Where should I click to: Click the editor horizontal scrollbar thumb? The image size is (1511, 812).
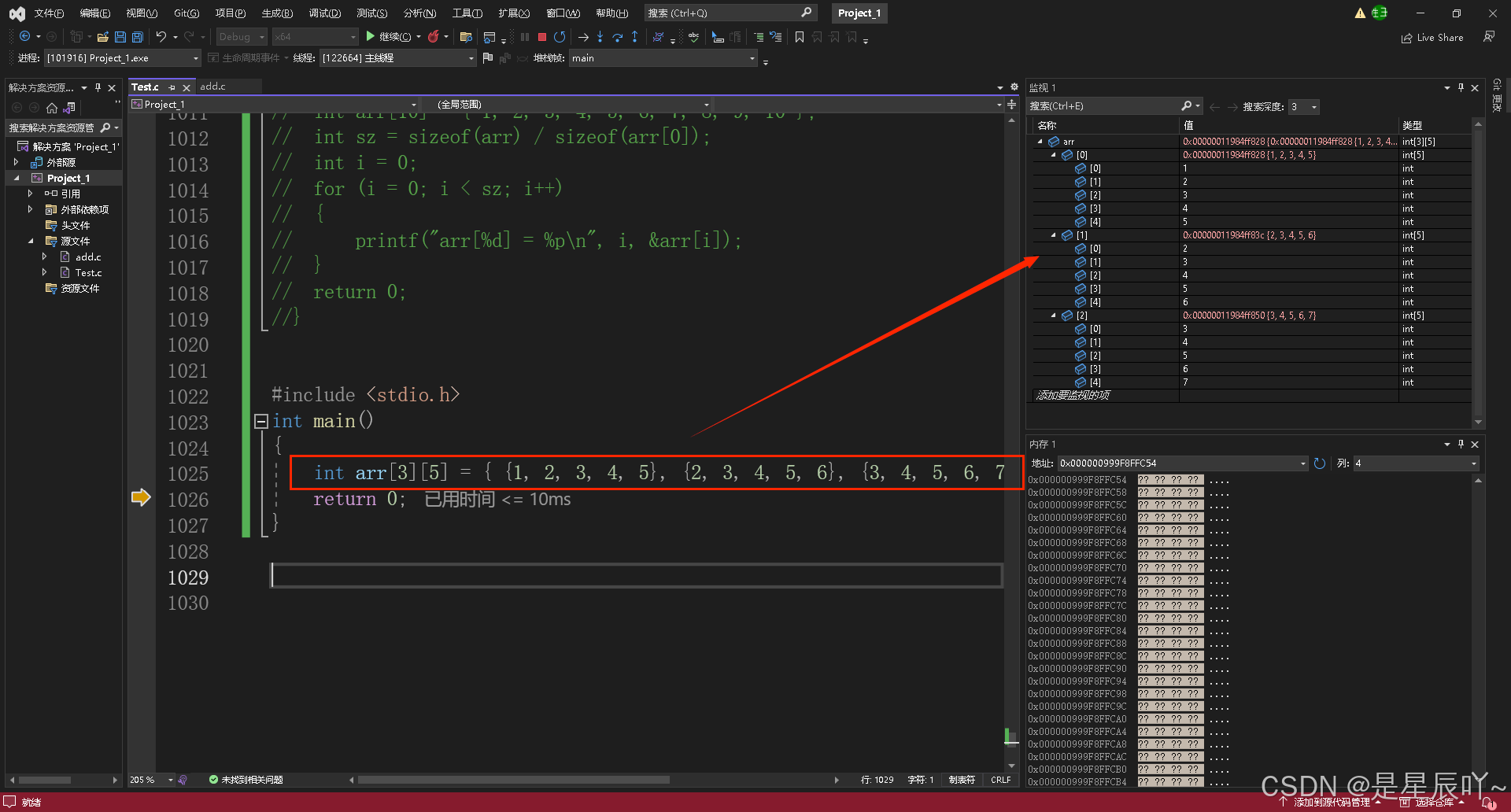pyautogui.click(x=513, y=780)
